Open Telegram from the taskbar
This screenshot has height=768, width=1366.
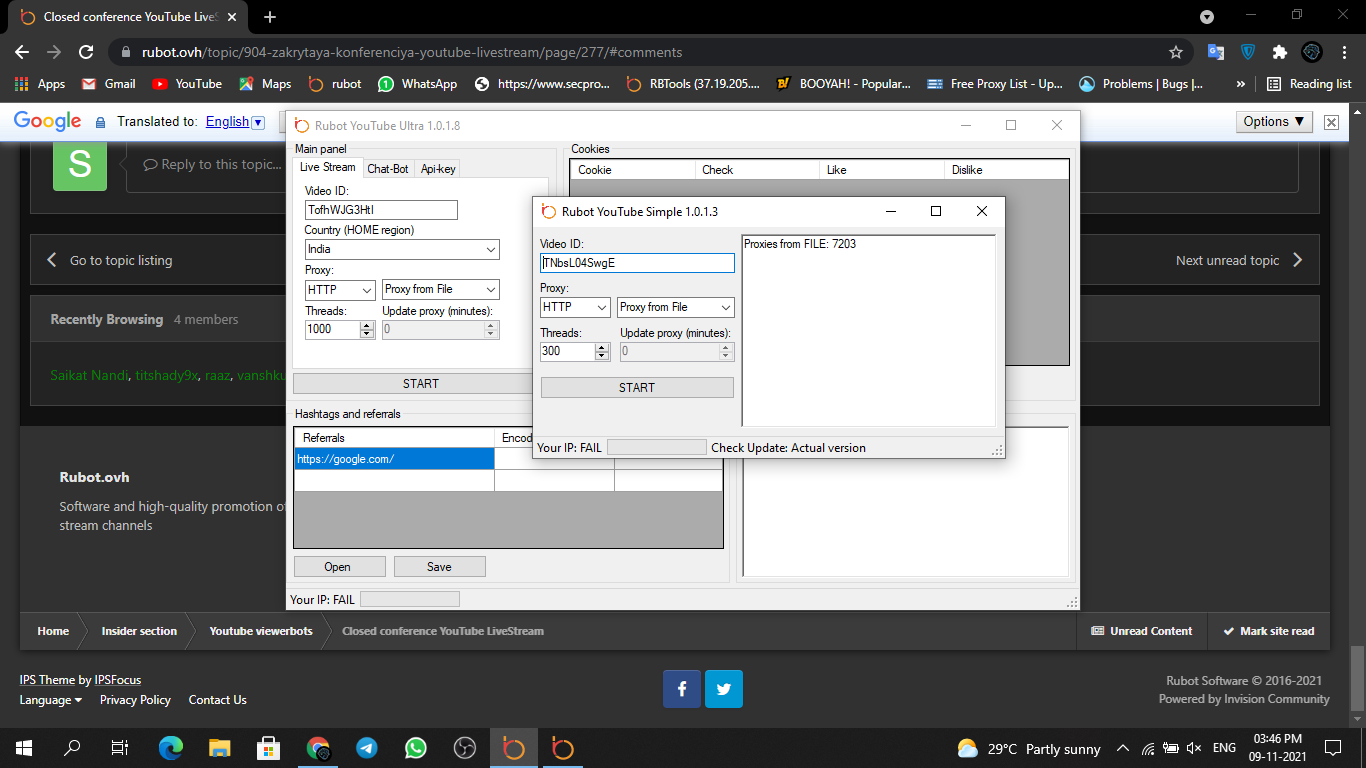367,748
